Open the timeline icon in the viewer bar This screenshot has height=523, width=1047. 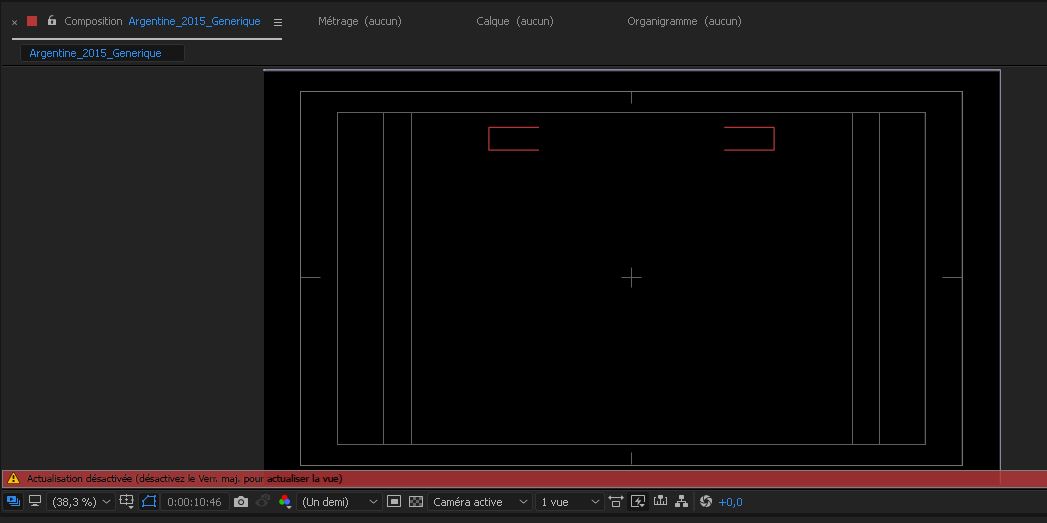pos(660,501)
